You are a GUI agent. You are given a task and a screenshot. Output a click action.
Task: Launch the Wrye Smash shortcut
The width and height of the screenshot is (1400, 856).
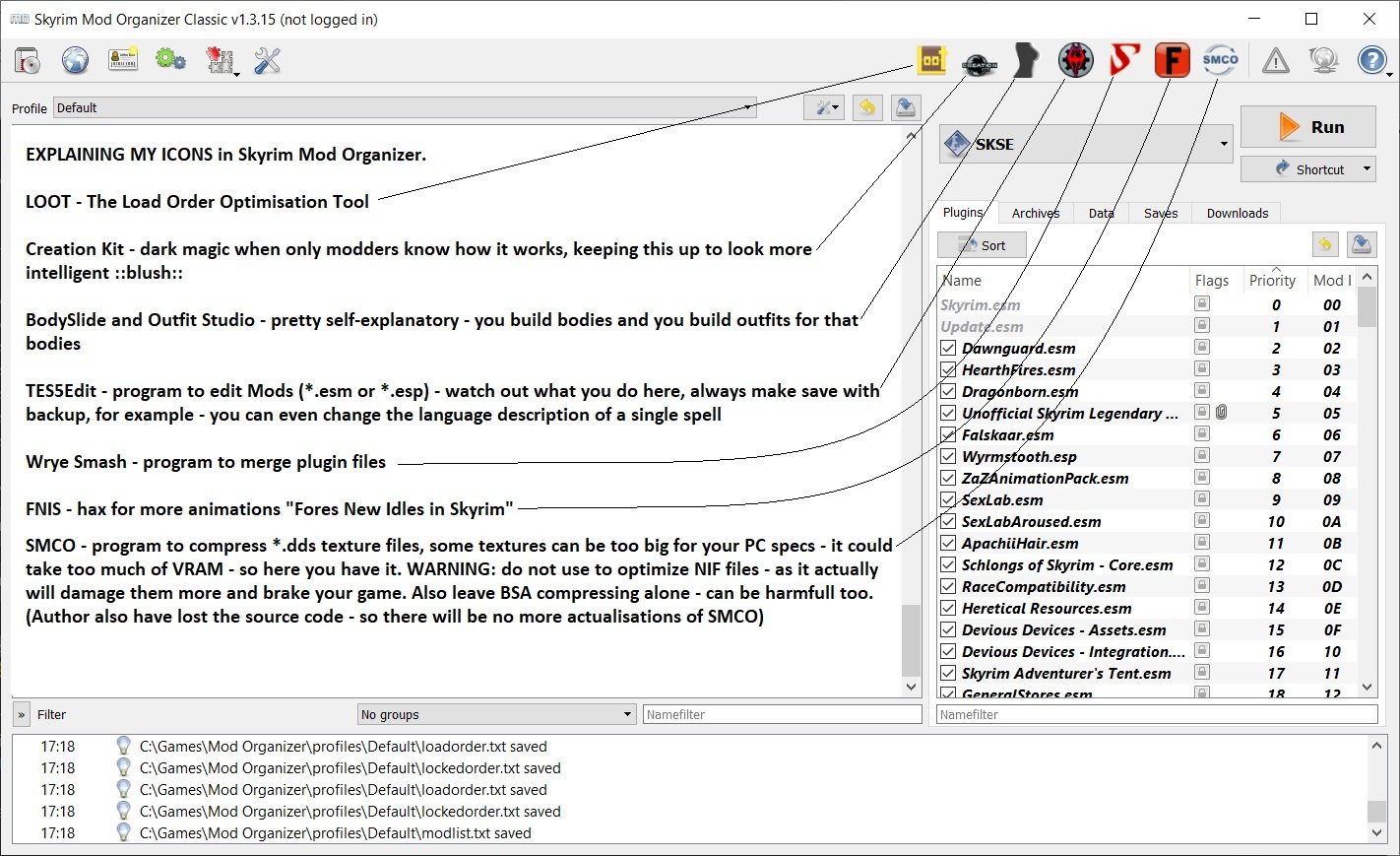point(1124,61)
